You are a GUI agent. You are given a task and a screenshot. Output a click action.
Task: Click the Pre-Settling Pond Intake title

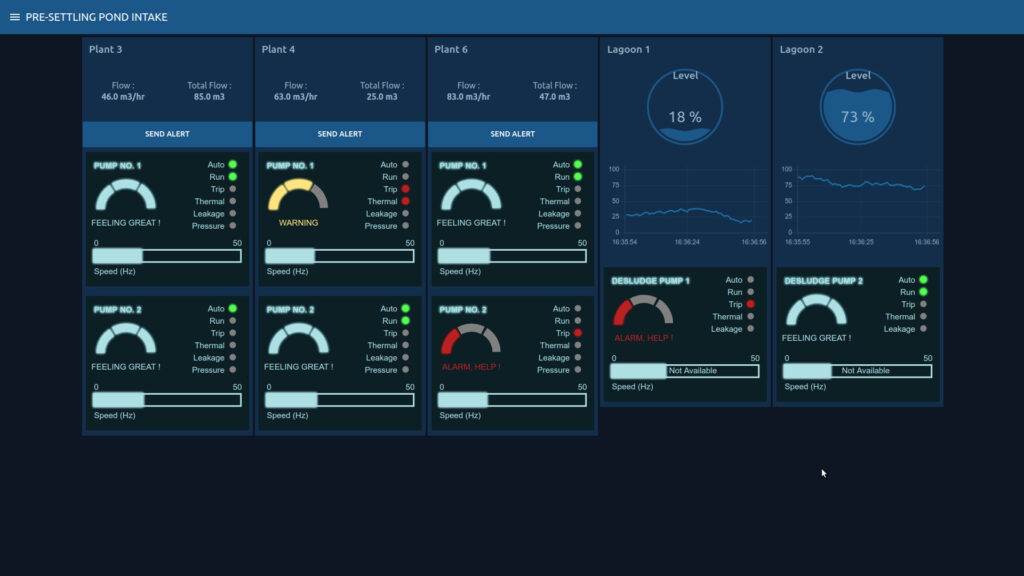coord(96,17)
